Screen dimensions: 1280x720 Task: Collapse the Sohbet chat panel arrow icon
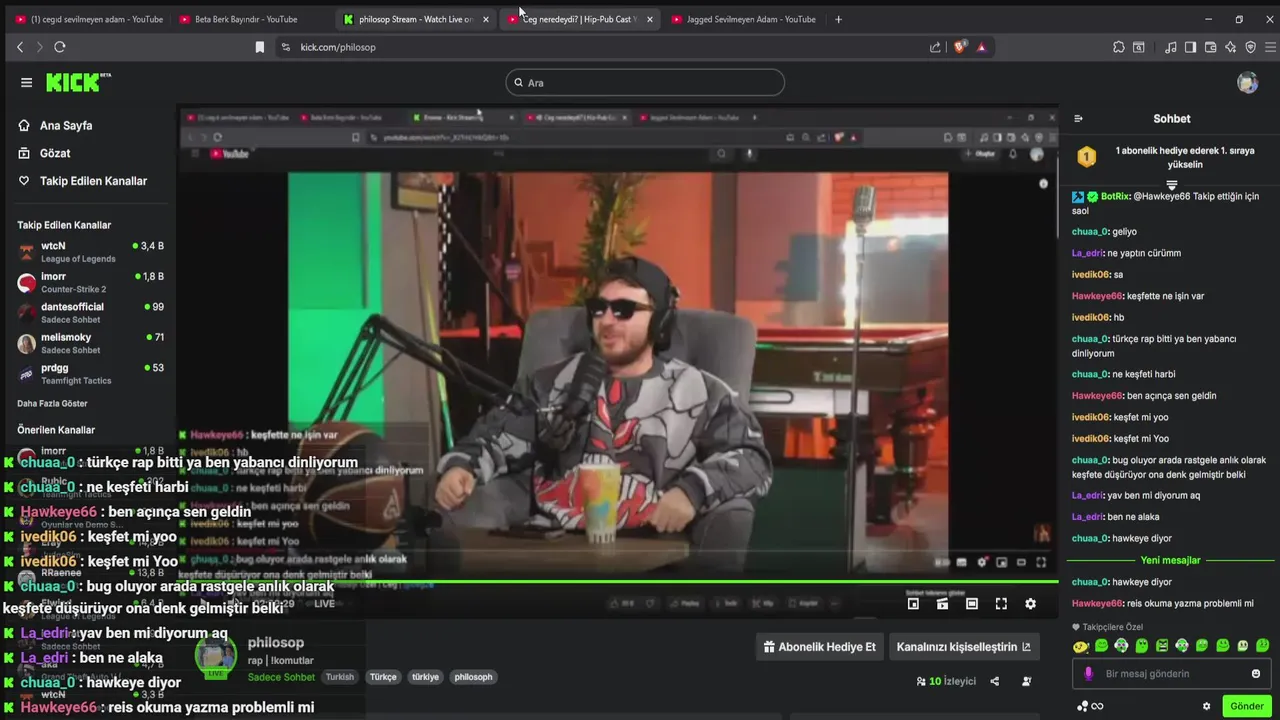[1078, 118]
